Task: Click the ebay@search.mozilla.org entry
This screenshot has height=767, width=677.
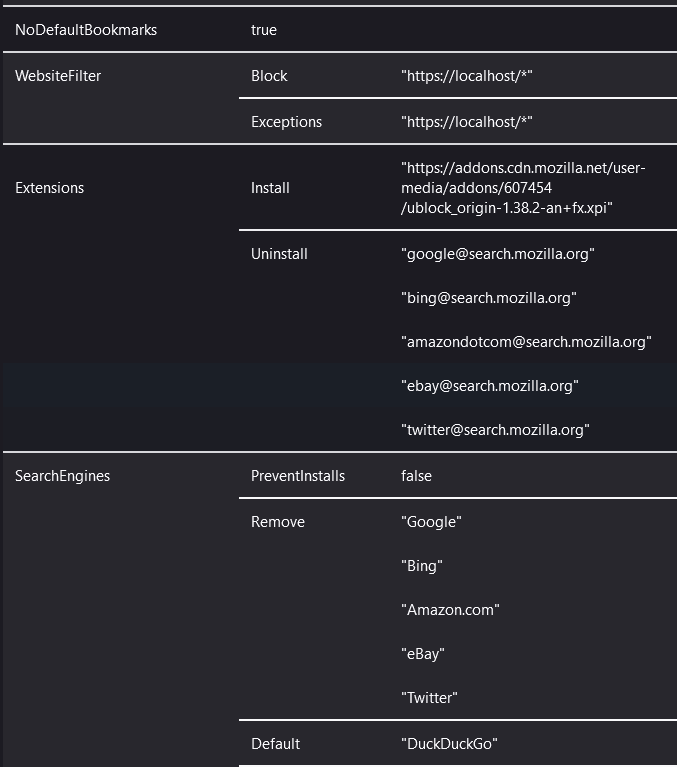Action: click(490, 386)
